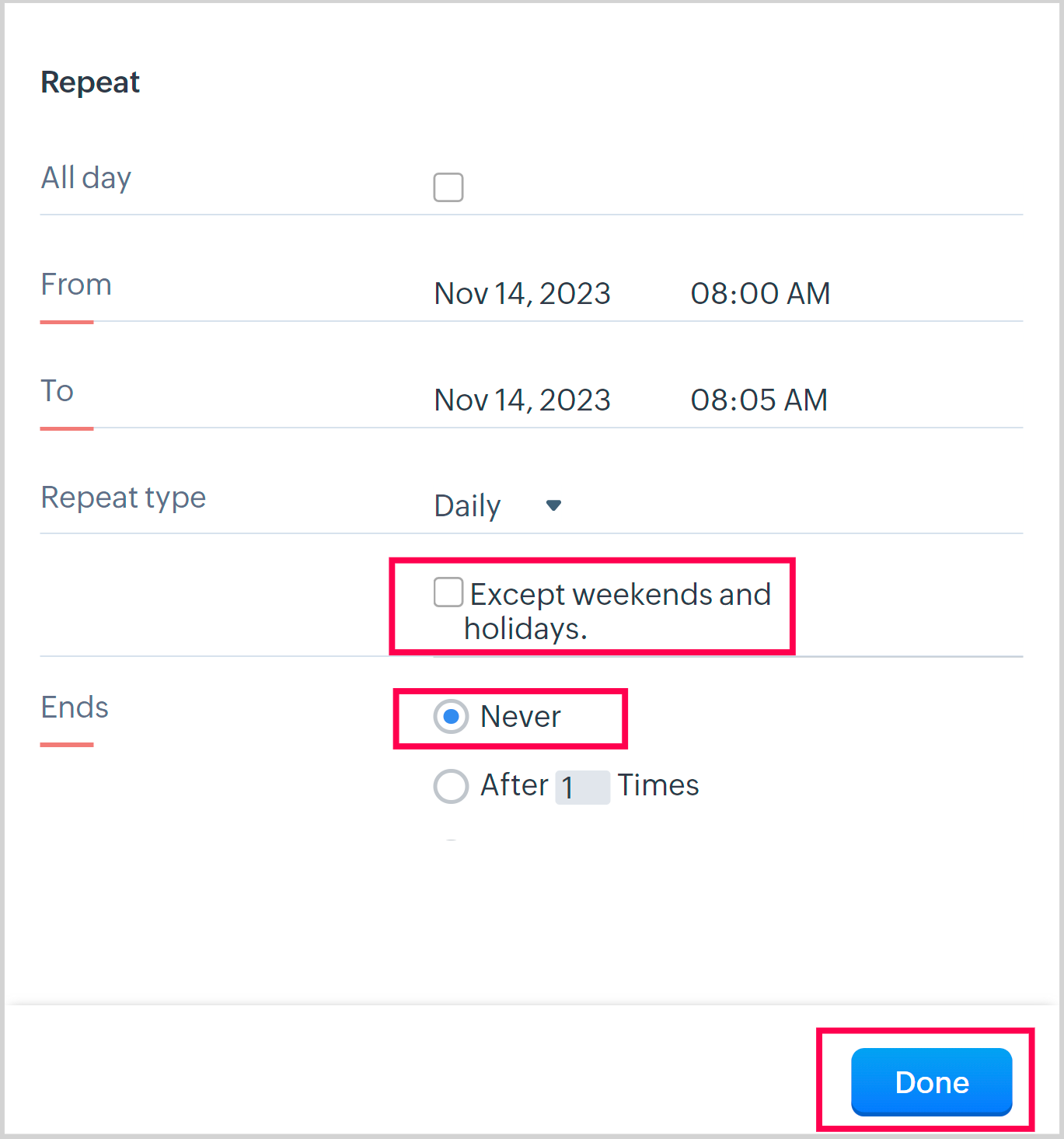The height and width of the screenshot is (1139, 1064).
Task: Select the Never ends radio button
Action: point(451,717)
